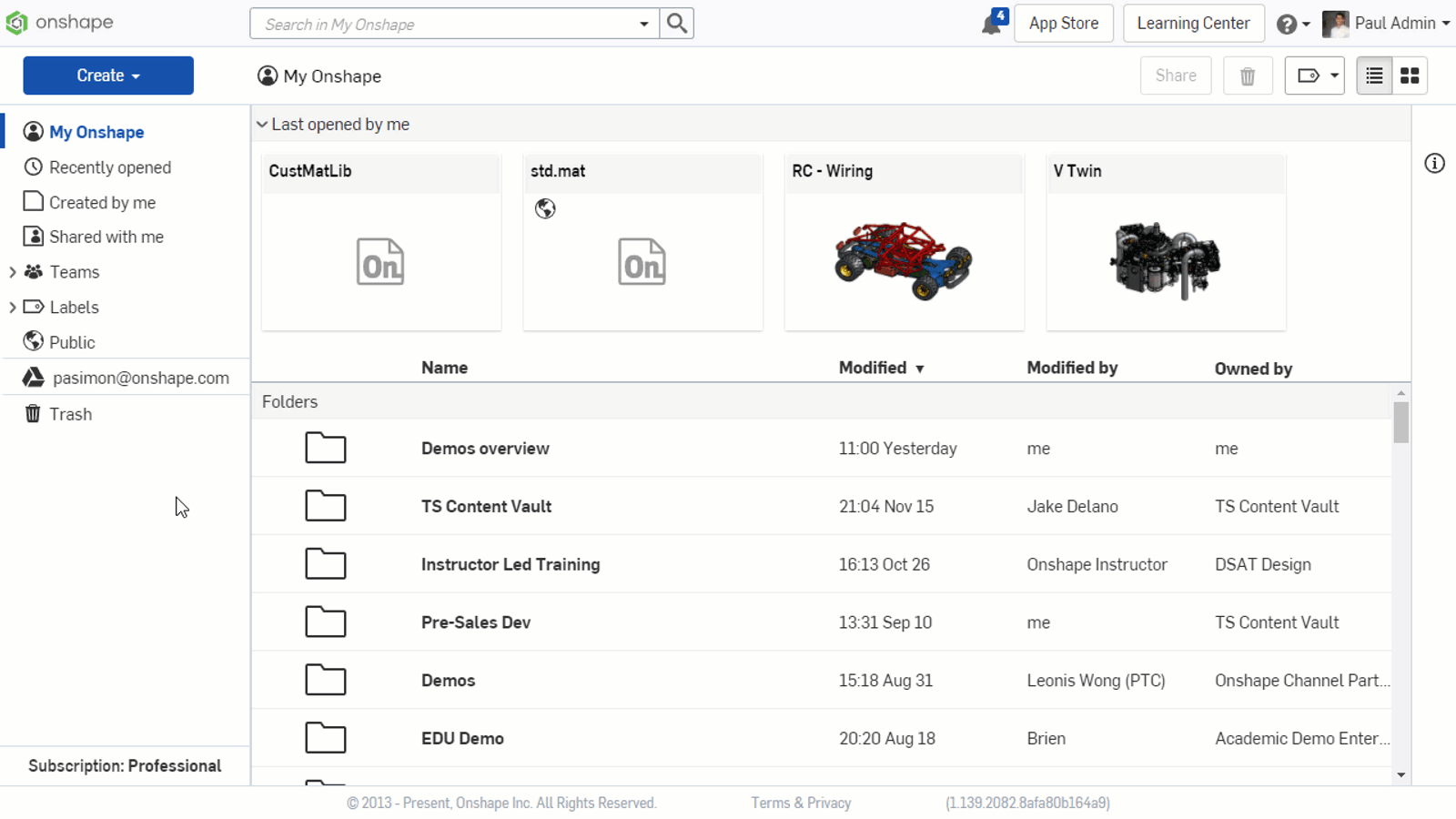
Task: Expand the Labels section in the sidebar
Action: [14, 307]
